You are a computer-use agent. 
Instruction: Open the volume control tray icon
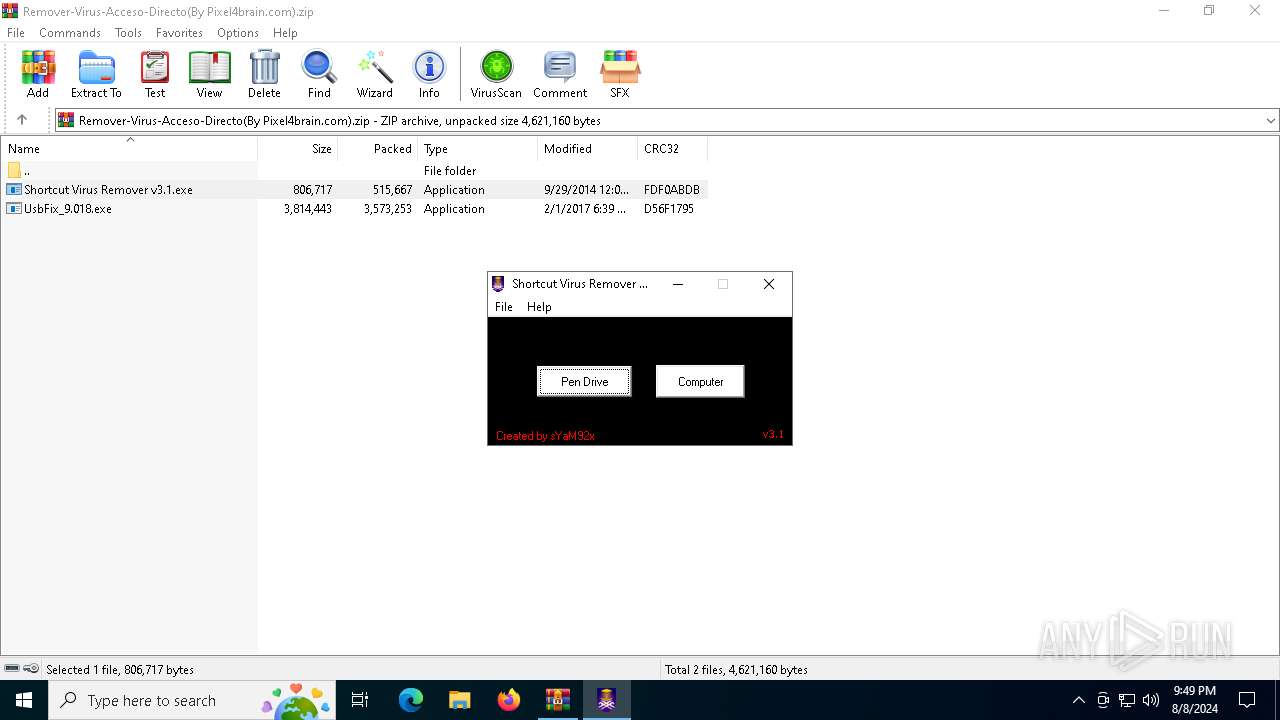[1151, 700]
